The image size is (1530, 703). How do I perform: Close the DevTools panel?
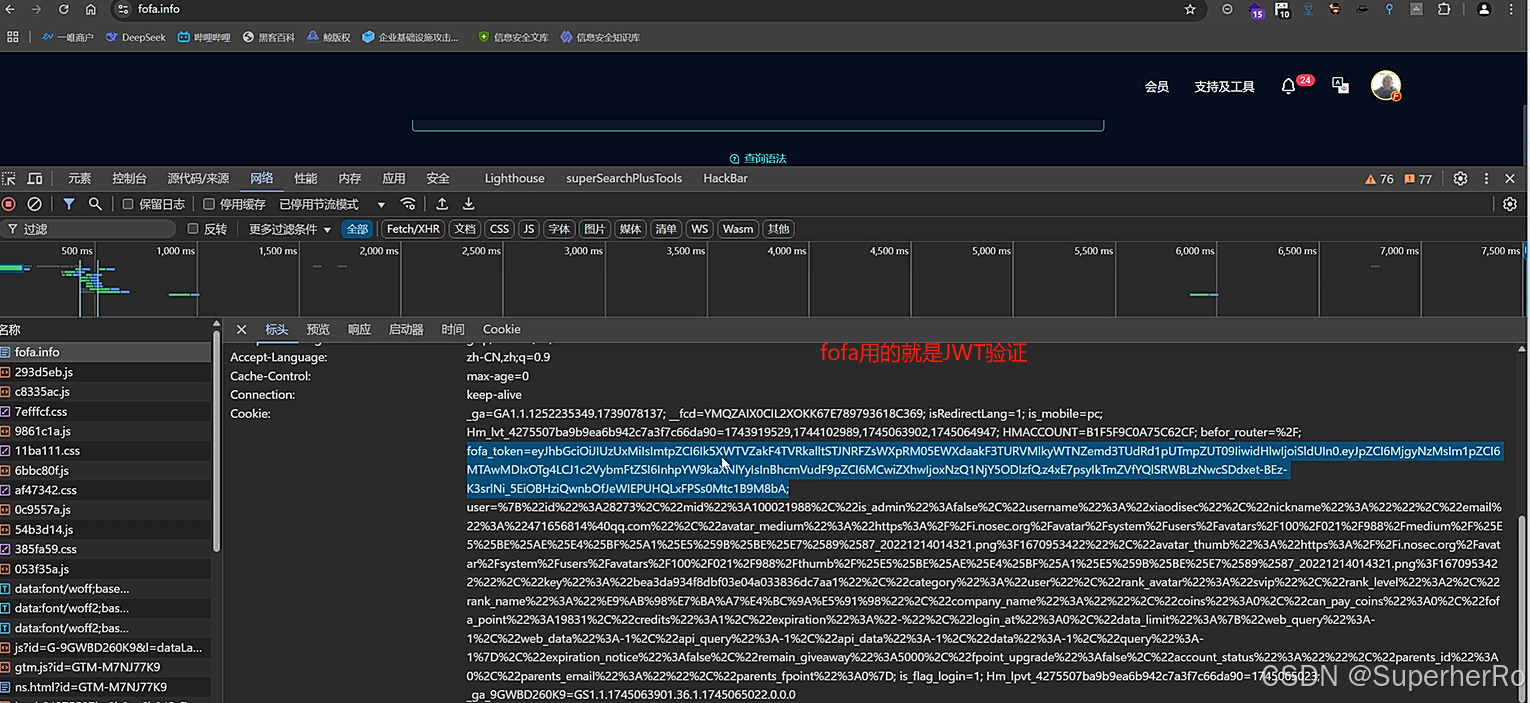pyautogui.click(x=1510, y=179)
